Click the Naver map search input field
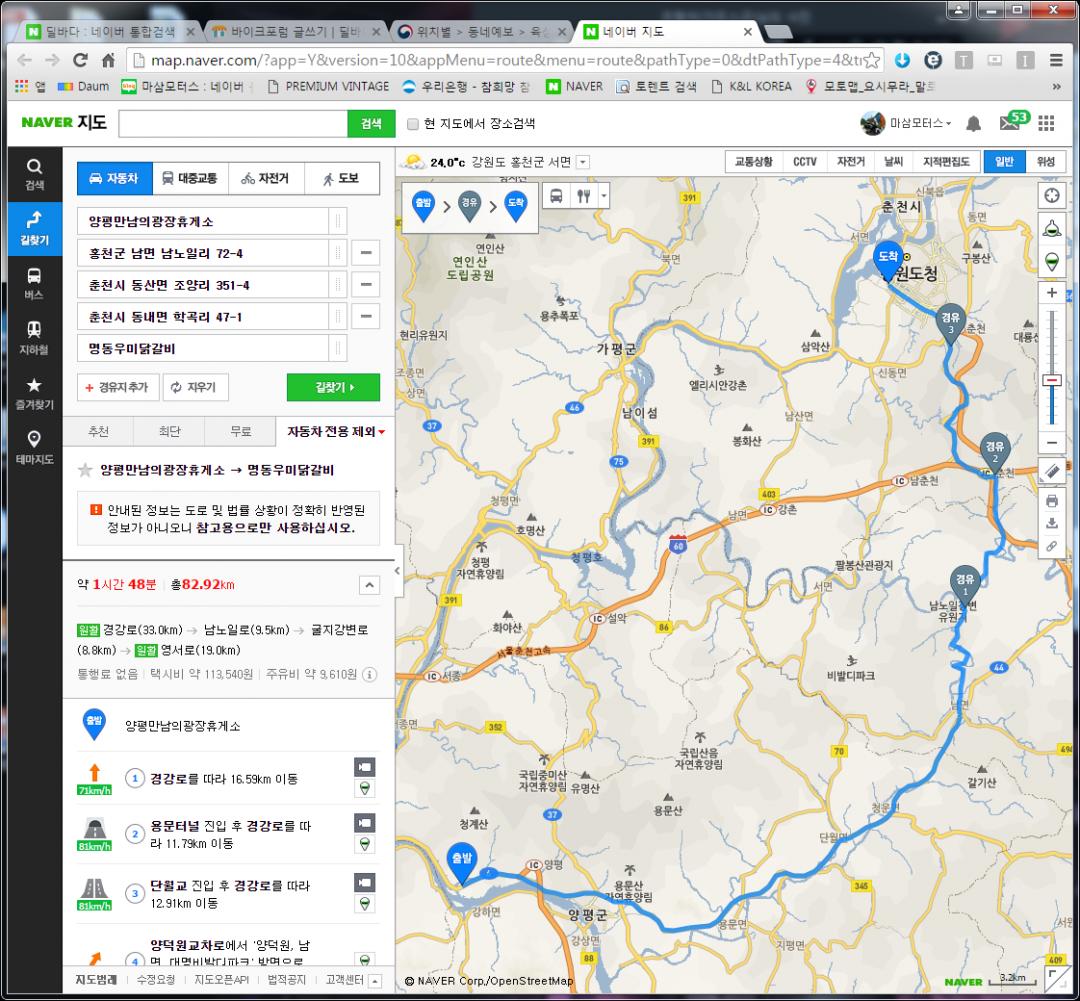The height and width of the screenshot is (1001, 1080). pyautogui.click(x=232, y=123)
